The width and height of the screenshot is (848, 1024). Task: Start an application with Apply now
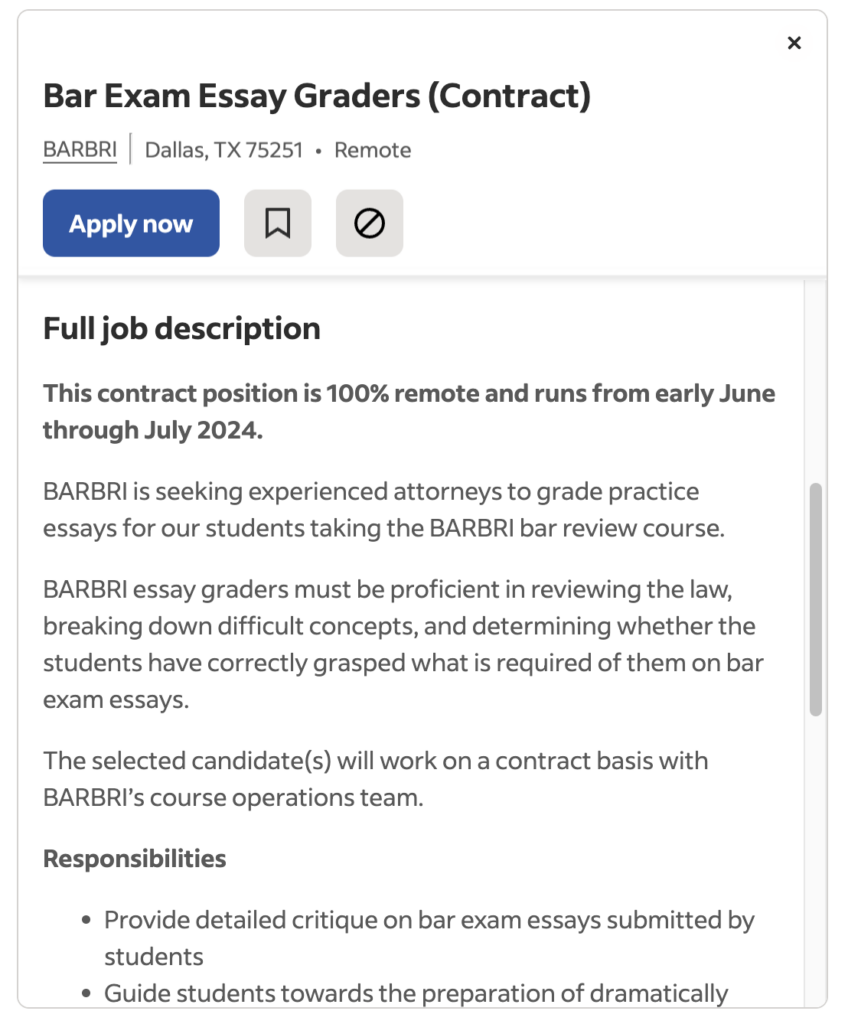[x=131, y=223]
